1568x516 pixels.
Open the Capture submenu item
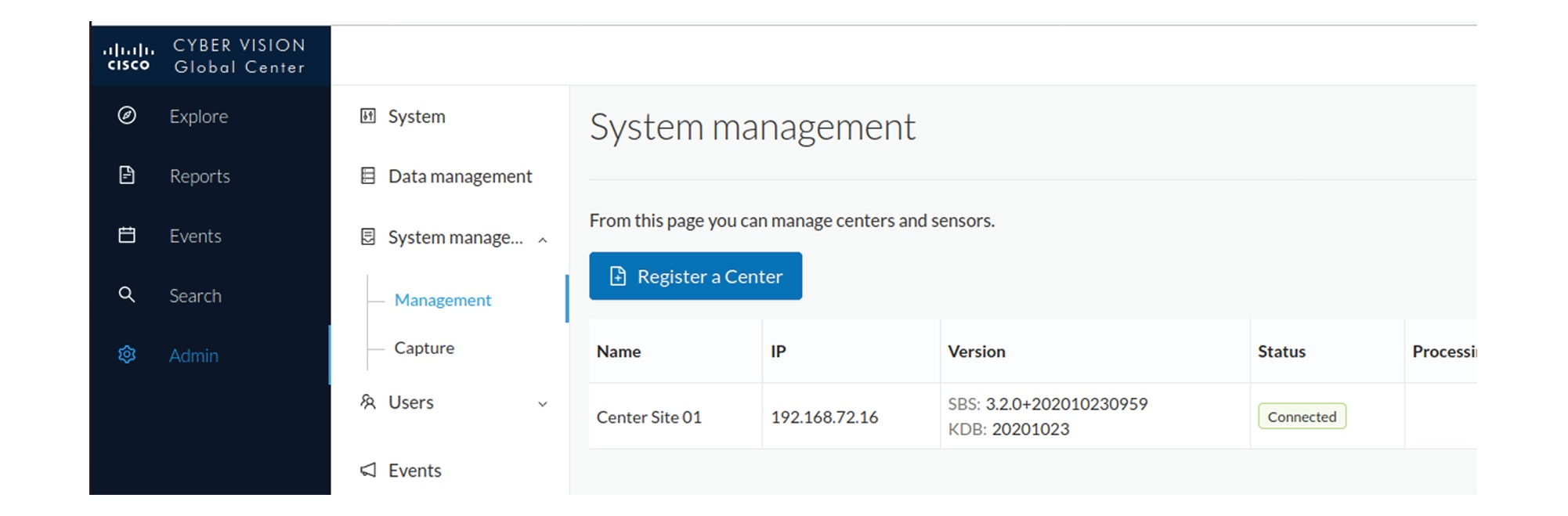[x=424, y=348]
